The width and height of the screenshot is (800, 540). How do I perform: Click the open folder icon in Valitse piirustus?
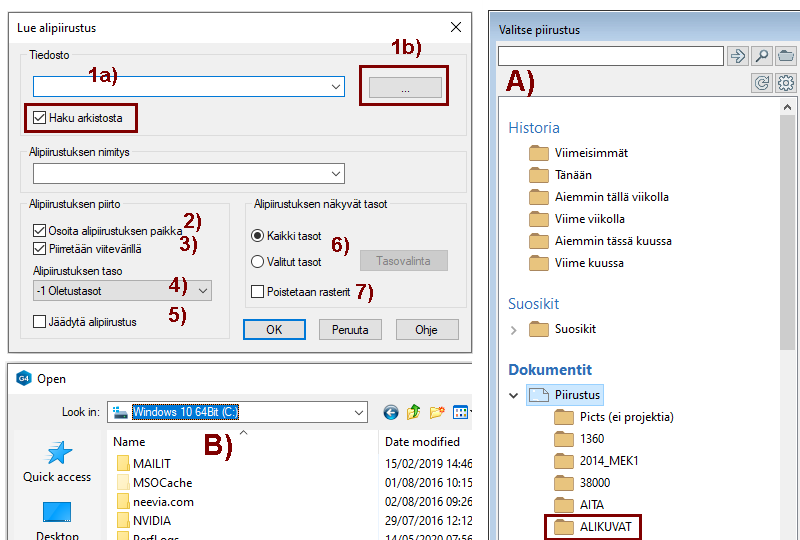tap(786, 56)
